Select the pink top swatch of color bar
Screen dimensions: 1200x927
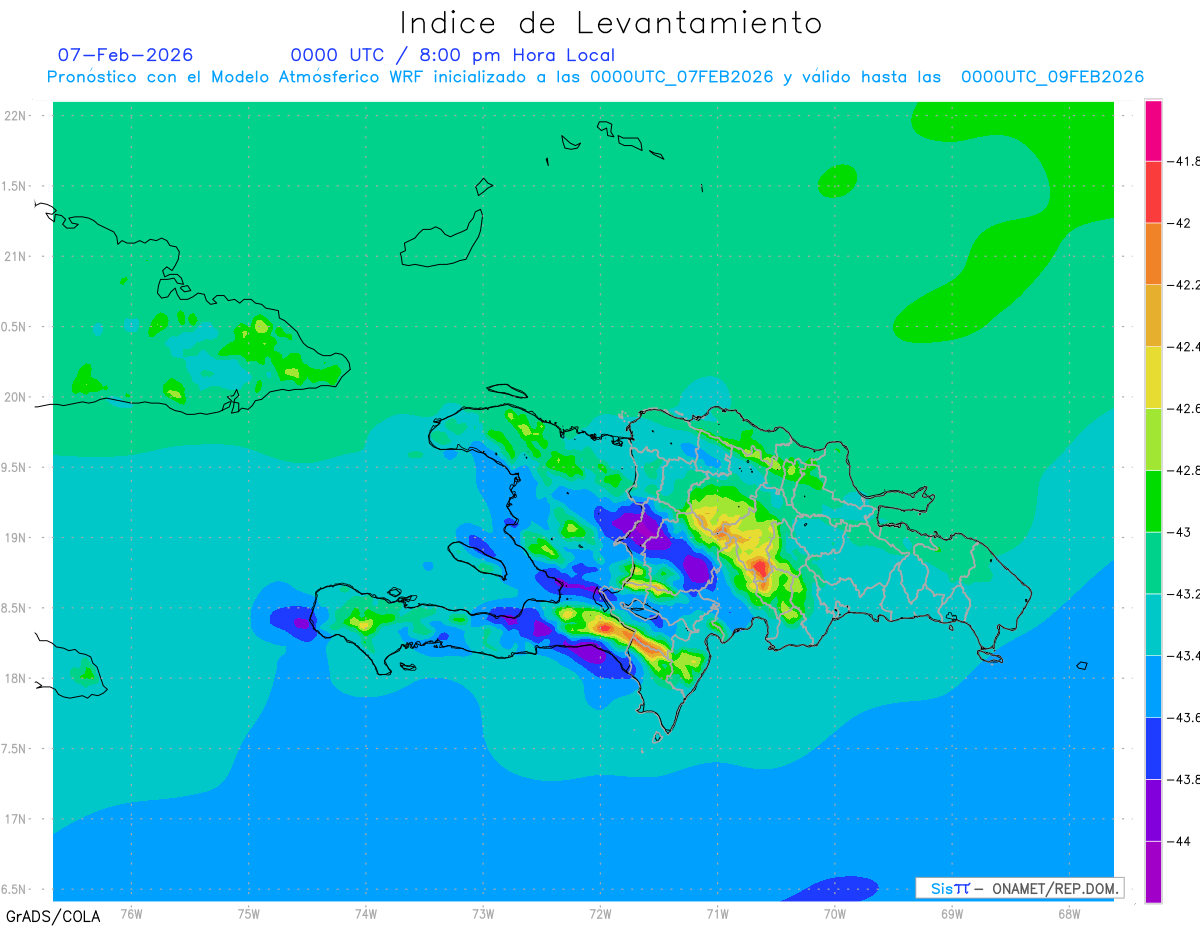click(x=1153, y=130)
